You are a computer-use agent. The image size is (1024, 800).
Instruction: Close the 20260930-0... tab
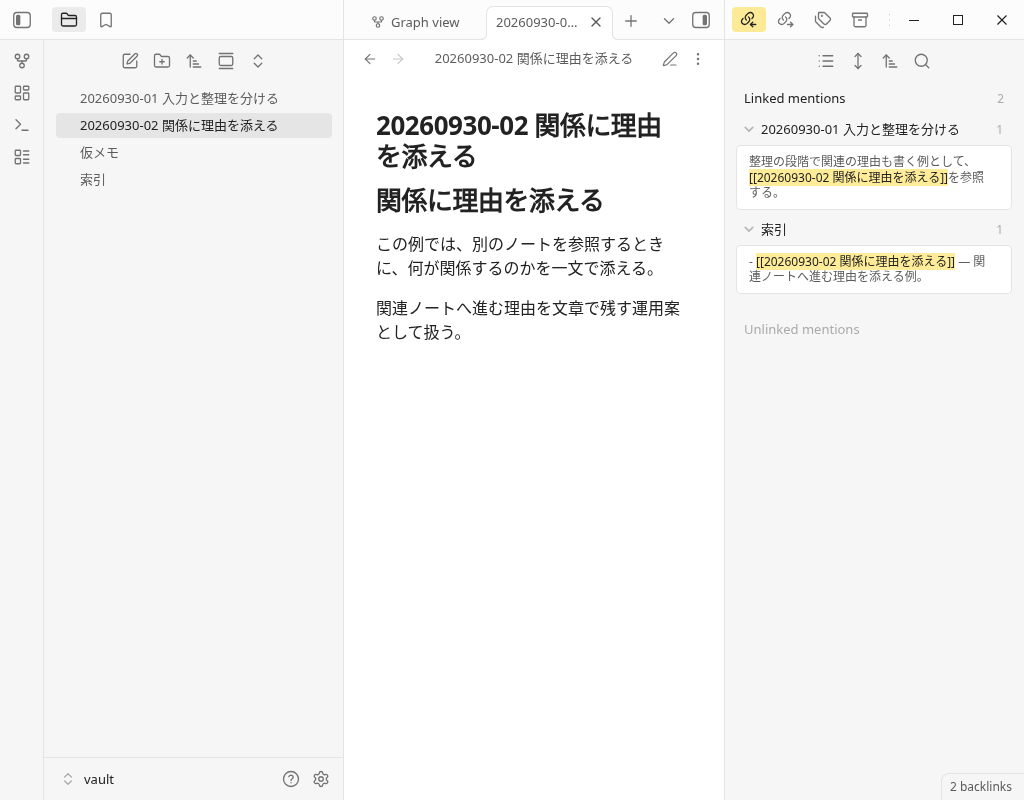(x=596, y=22)
